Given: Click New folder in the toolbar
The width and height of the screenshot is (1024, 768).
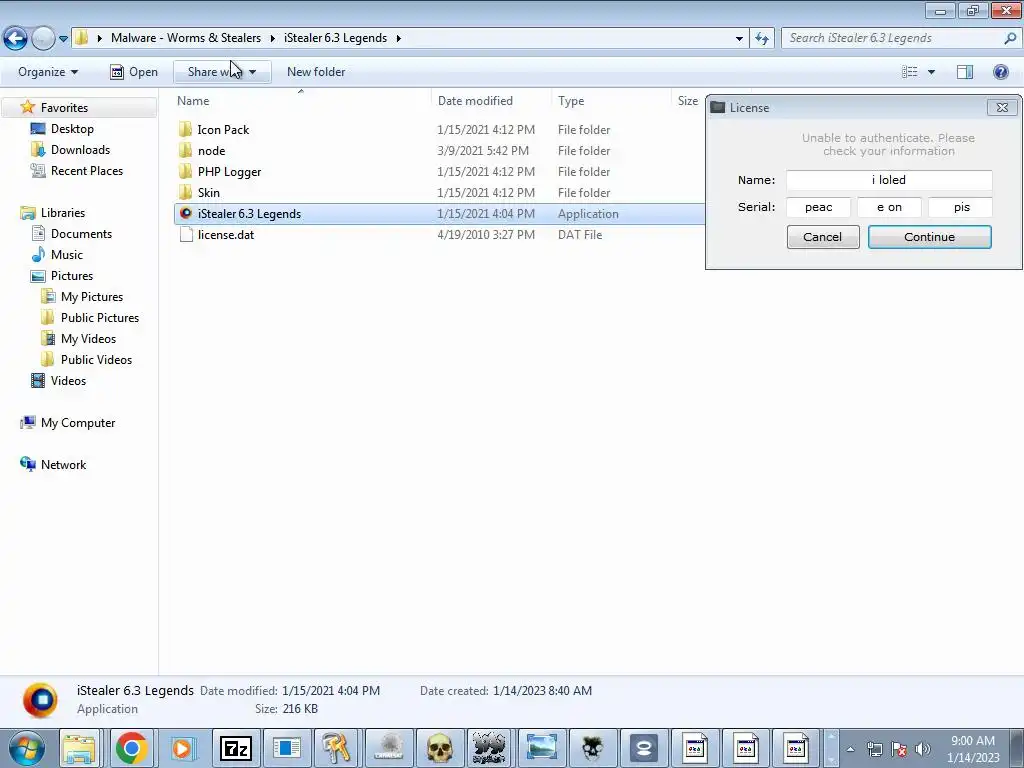Looking at the screenshot, I should (316, 72).
